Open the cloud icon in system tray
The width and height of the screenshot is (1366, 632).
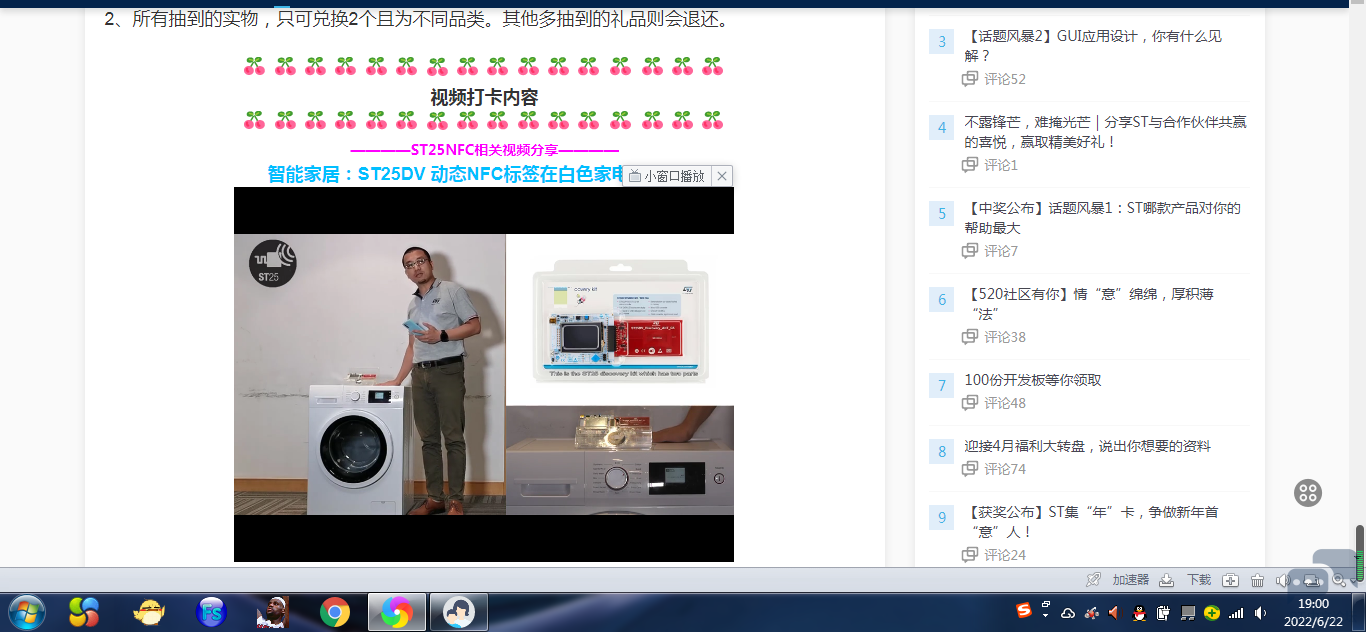click(x=1068, y=613)
